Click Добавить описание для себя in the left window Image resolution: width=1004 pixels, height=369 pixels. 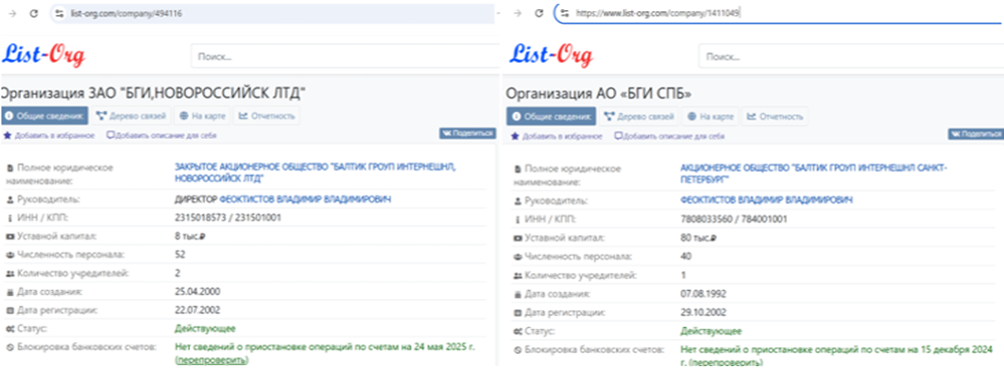point(161,135)
